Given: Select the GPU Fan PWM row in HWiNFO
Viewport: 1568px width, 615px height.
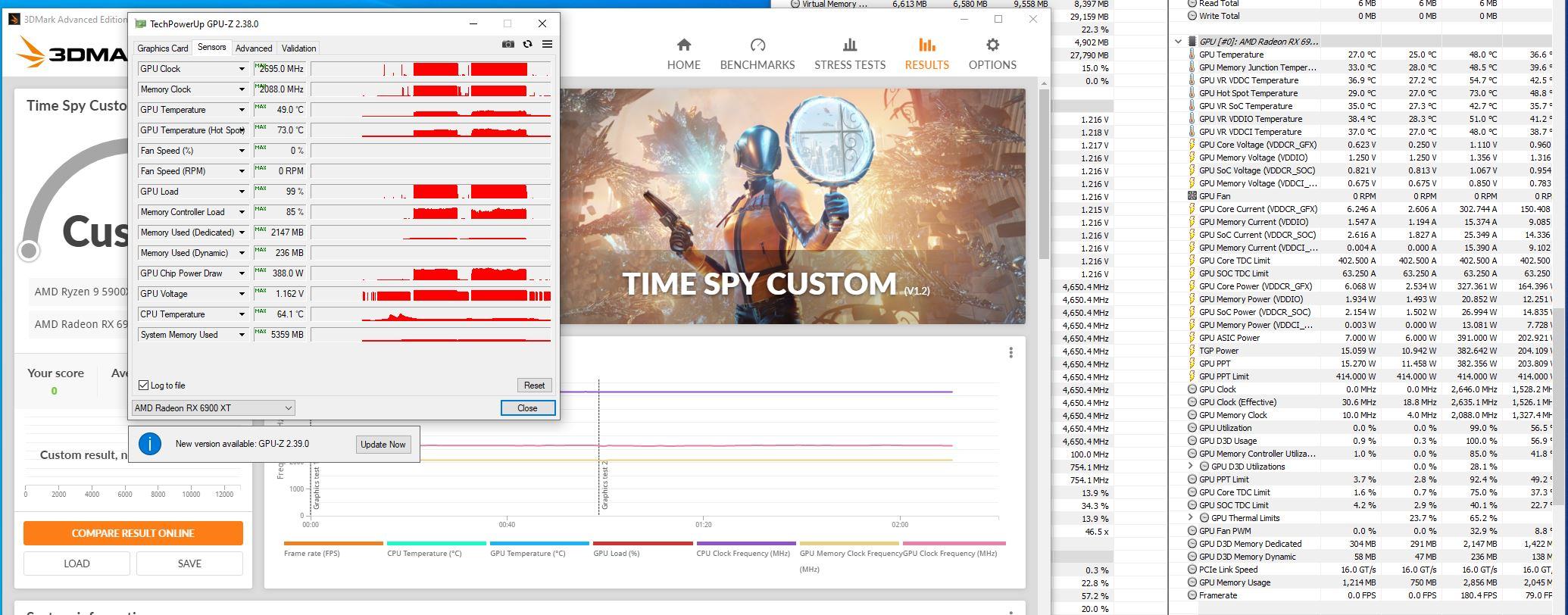Looking at the screenshot, I should click(x=1368, y=531).
